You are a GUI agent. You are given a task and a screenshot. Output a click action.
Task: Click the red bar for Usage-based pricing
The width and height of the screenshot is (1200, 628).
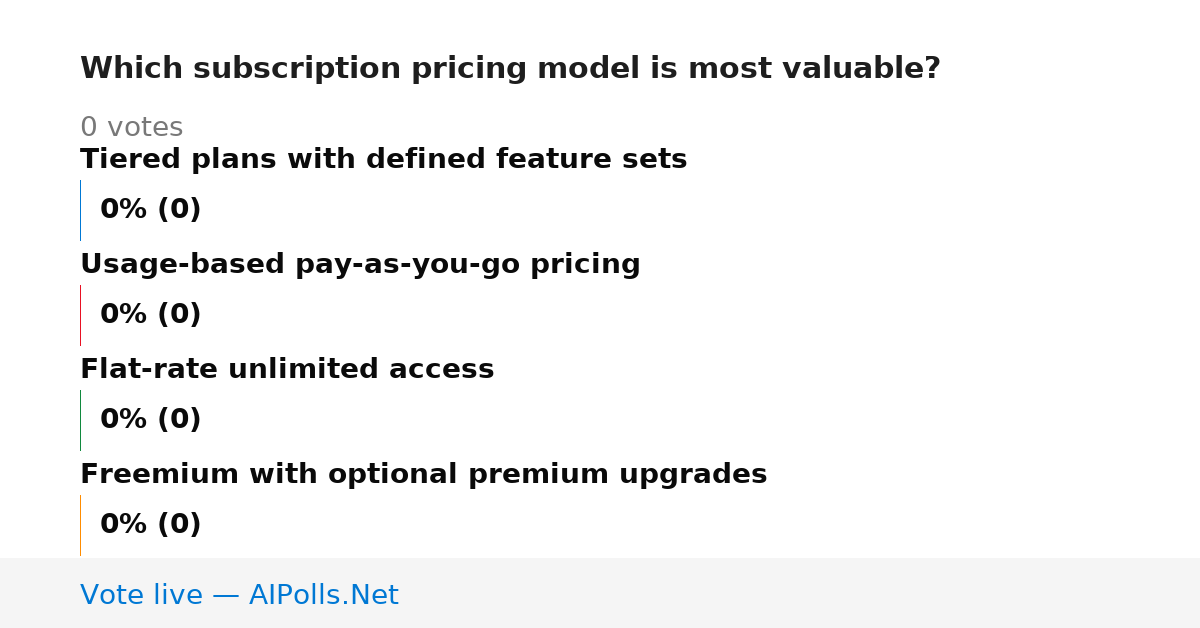click(80, 315)
